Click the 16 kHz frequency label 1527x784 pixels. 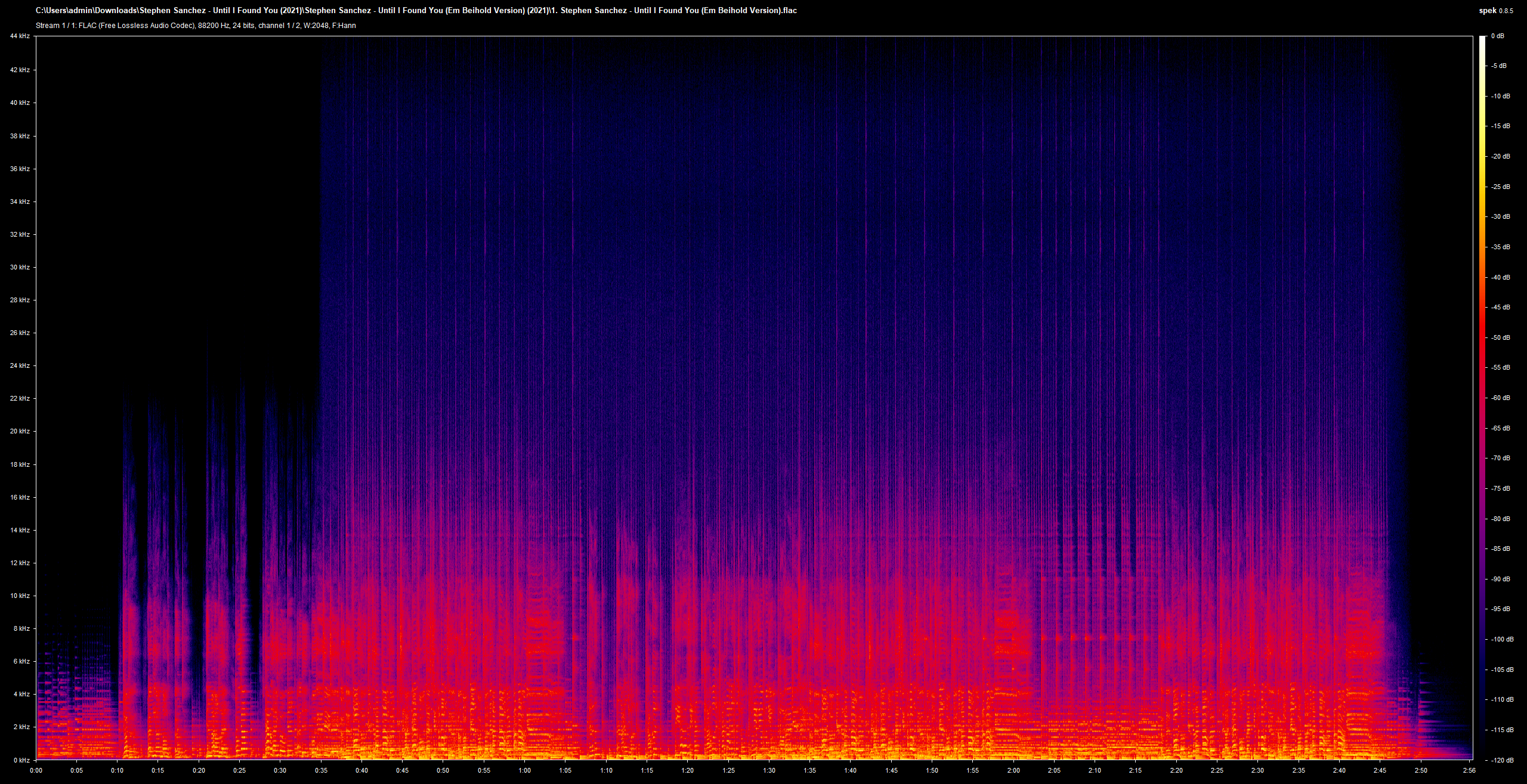tap(20, 497)
